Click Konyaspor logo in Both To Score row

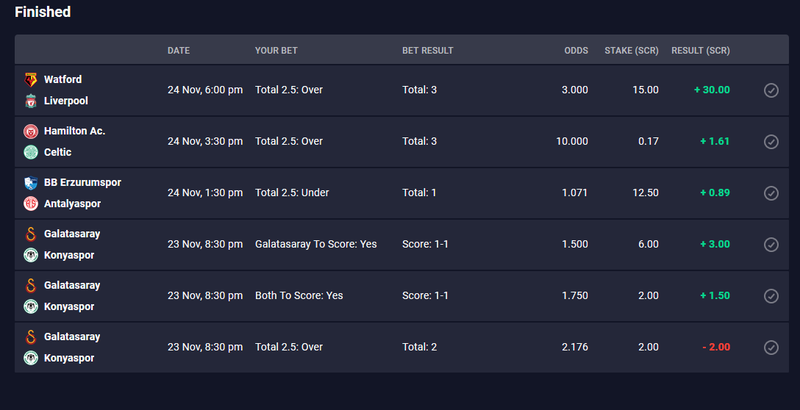click(x=31, y=306)
